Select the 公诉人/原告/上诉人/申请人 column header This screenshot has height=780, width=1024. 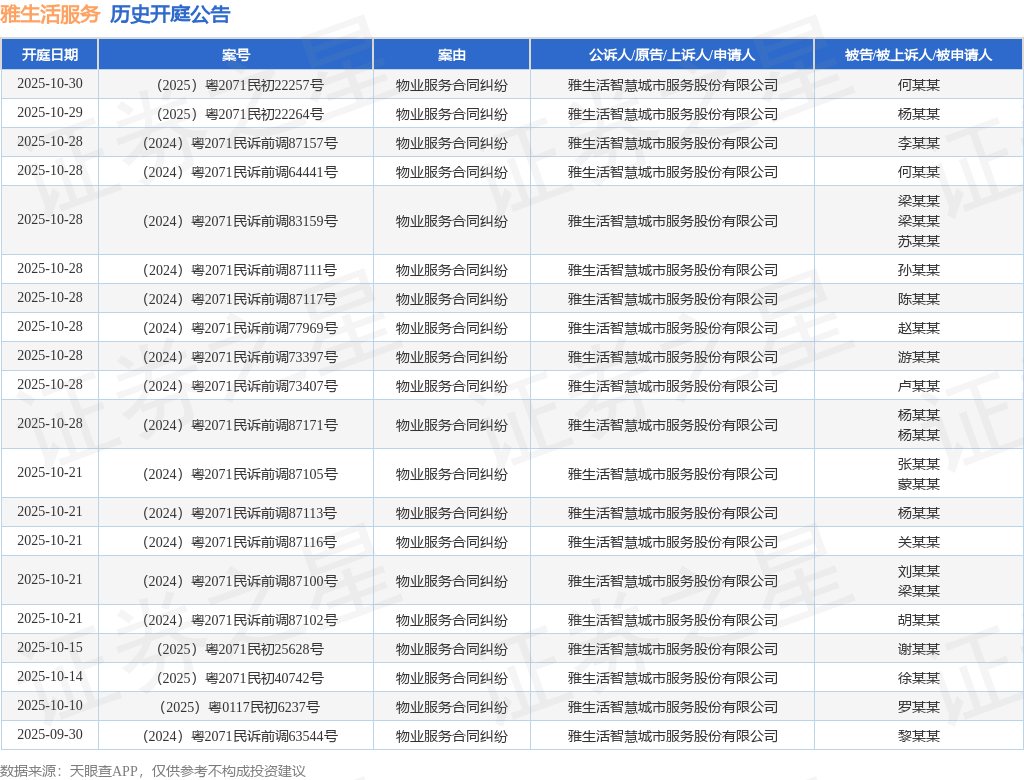(672, 55)
